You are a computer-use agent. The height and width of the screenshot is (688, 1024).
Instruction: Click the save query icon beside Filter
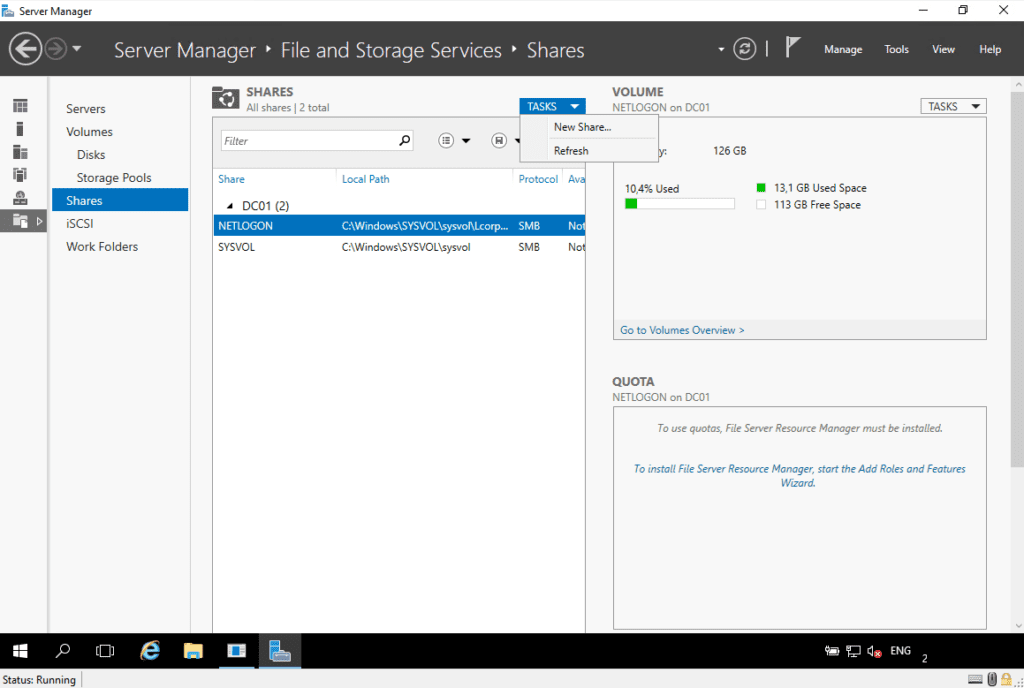tap(499, 140)
